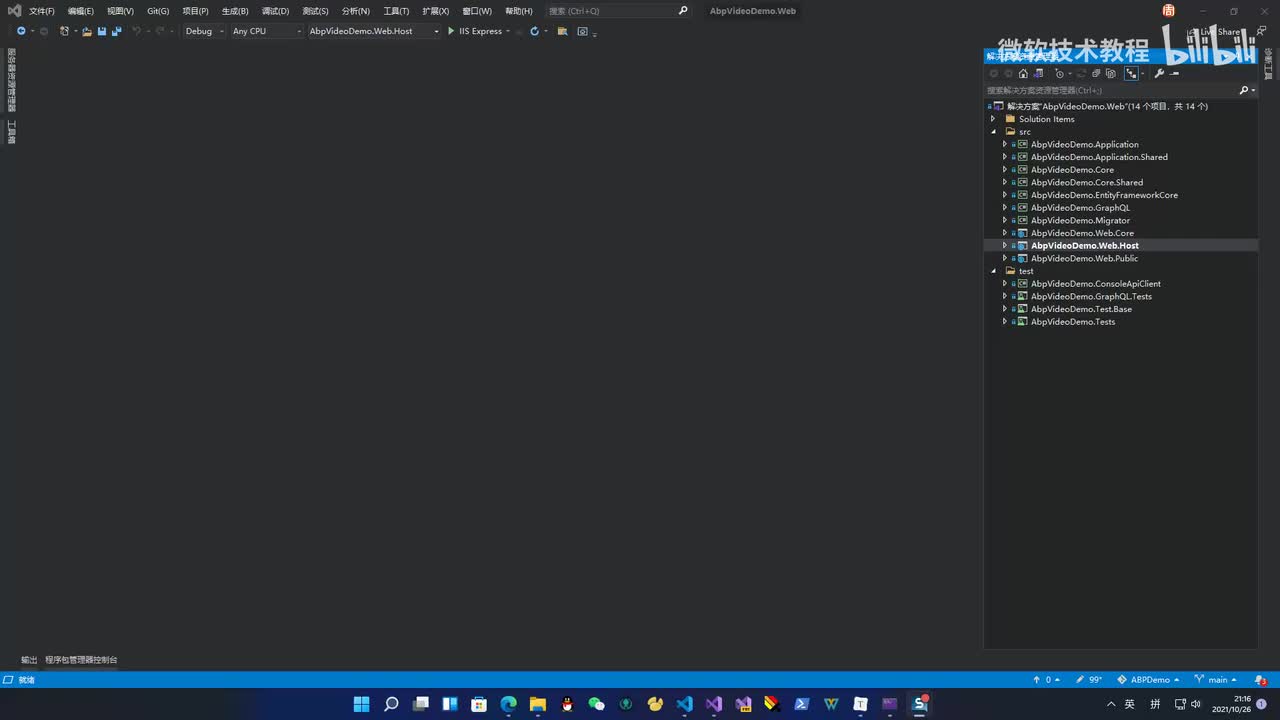Screen dimensions: 1280x720
Task: Click the browser refresh toolbar icon
Action: click(x=534, y=31)
